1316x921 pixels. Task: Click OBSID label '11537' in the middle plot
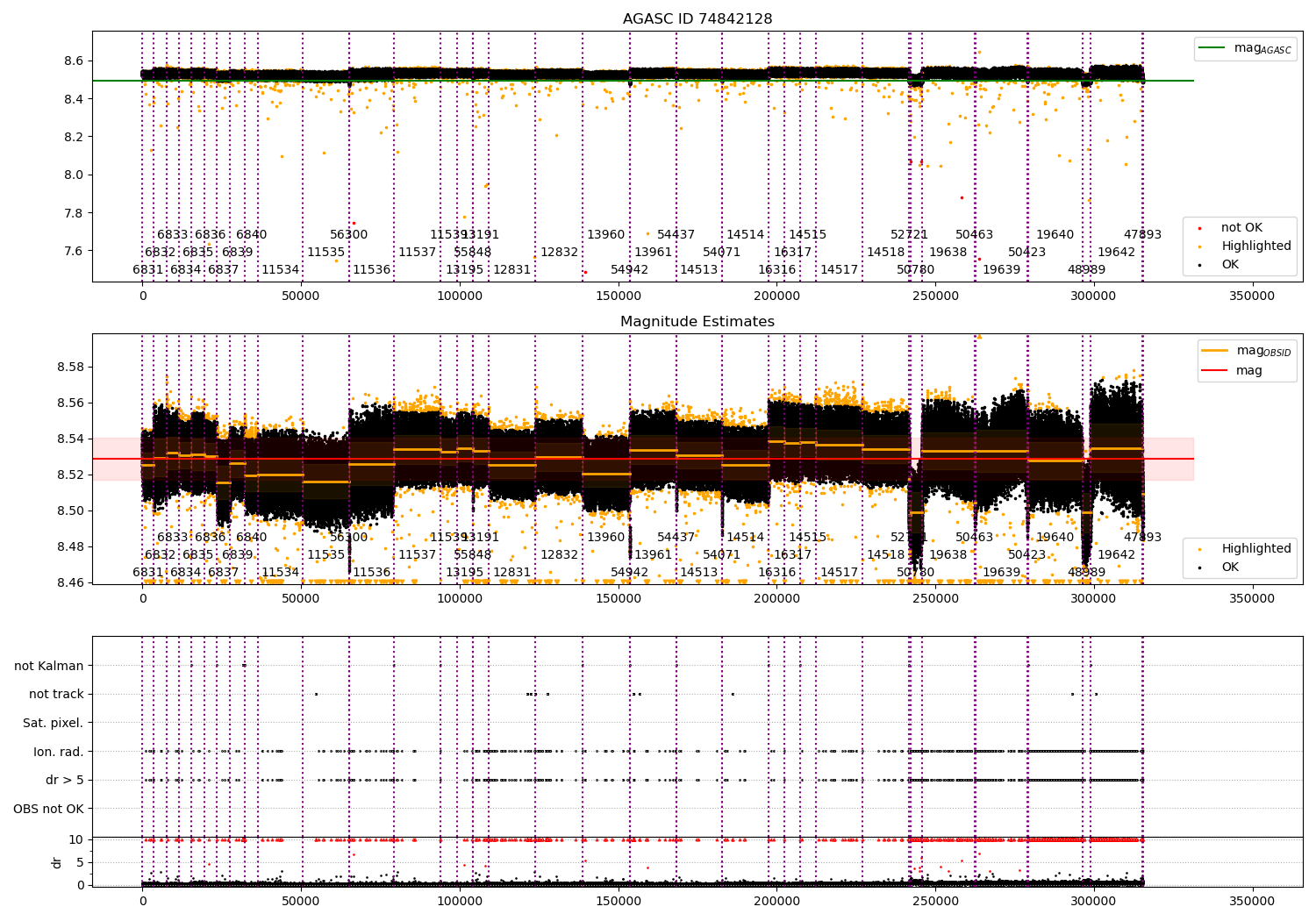418,555
